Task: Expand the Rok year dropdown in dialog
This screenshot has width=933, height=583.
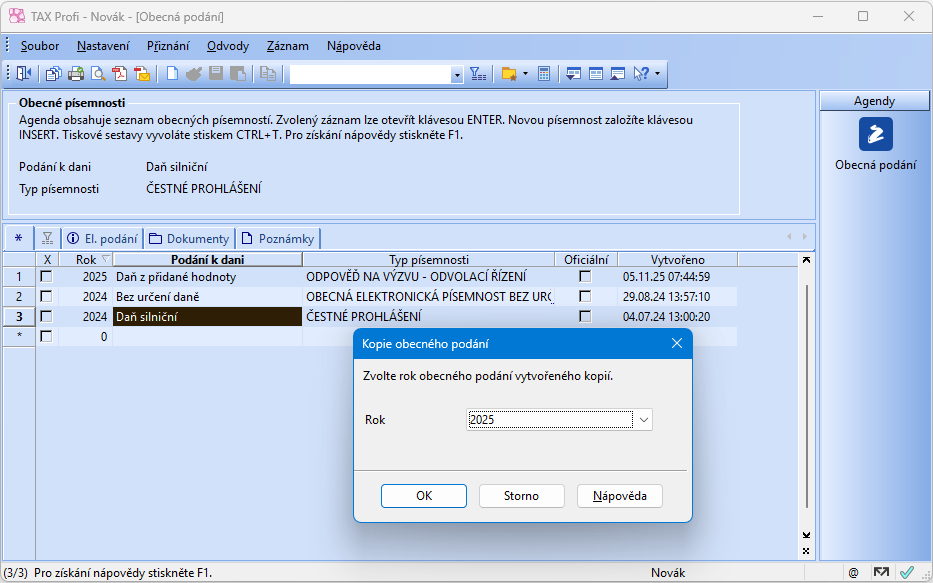Action: 644,420
